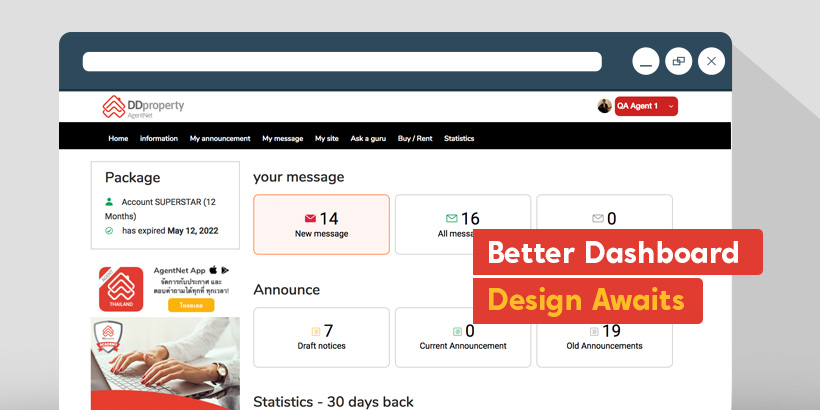
Task: Click the QA Agent profile avatar
Action: click(604, 106)
